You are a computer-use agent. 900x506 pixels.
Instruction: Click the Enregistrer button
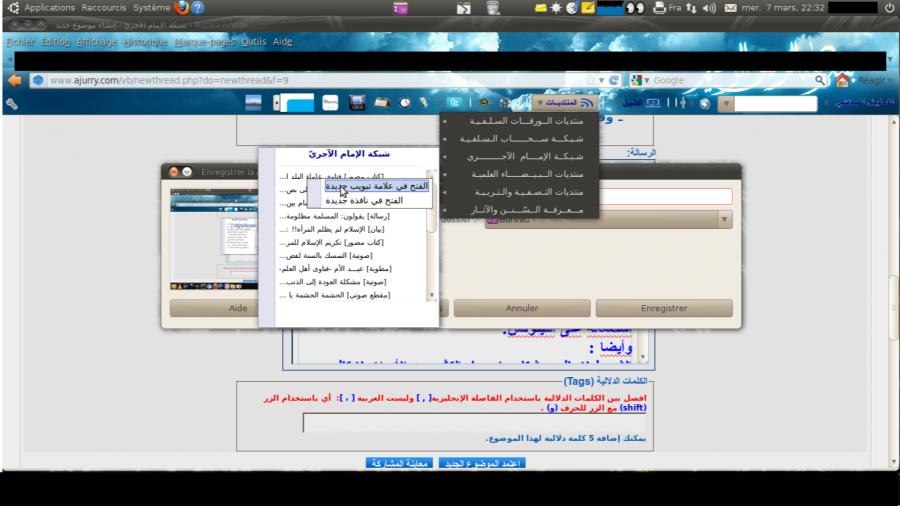(x=664, y=308)
